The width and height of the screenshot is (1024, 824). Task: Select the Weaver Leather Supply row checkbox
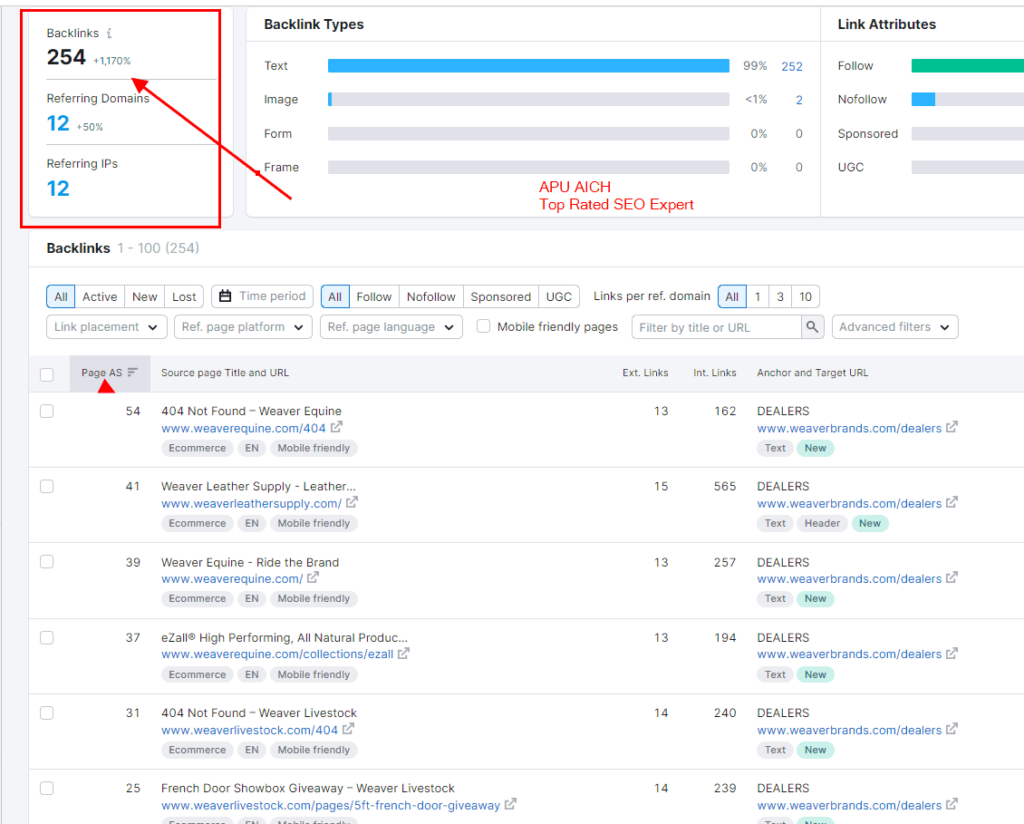tap(47, 486)
